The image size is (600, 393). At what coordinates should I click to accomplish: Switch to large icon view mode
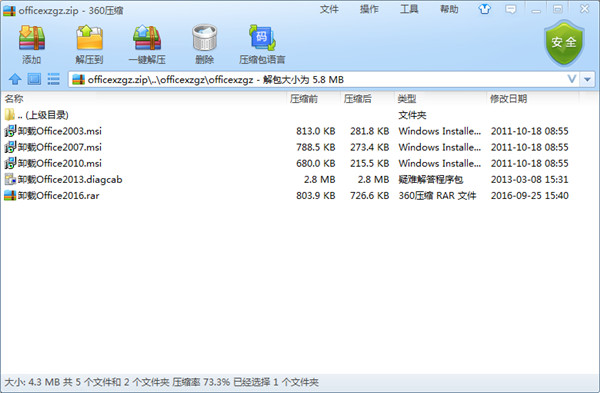34,79
